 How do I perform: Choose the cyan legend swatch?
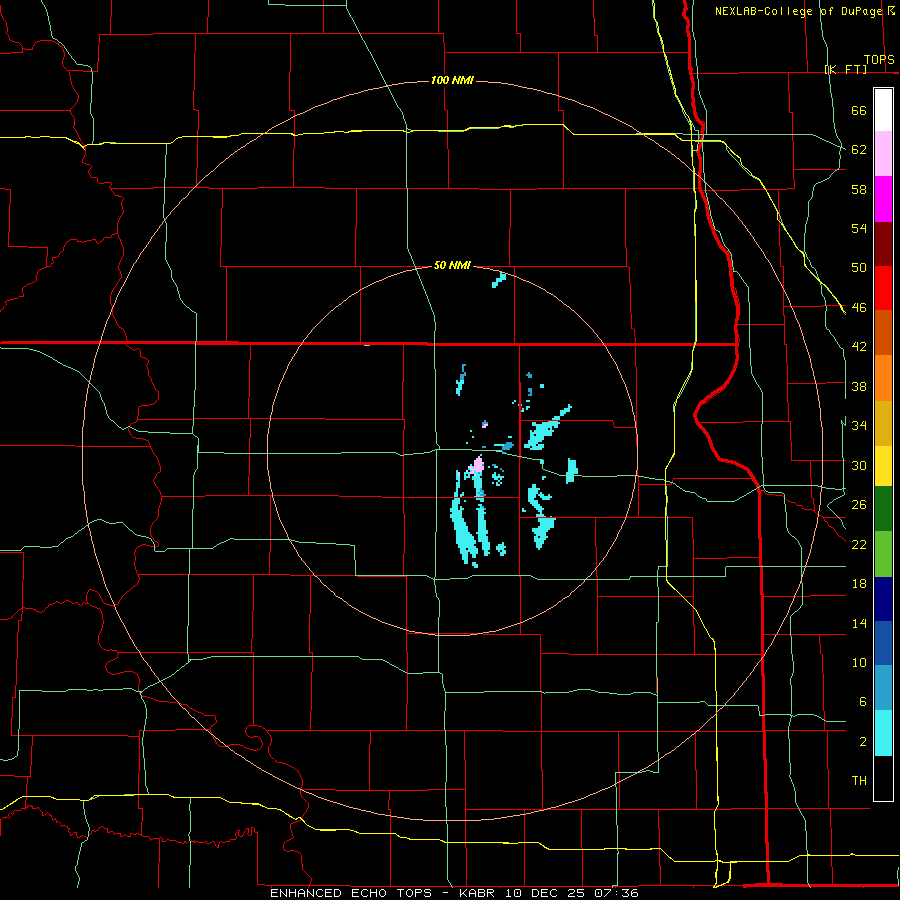point(883,733)
